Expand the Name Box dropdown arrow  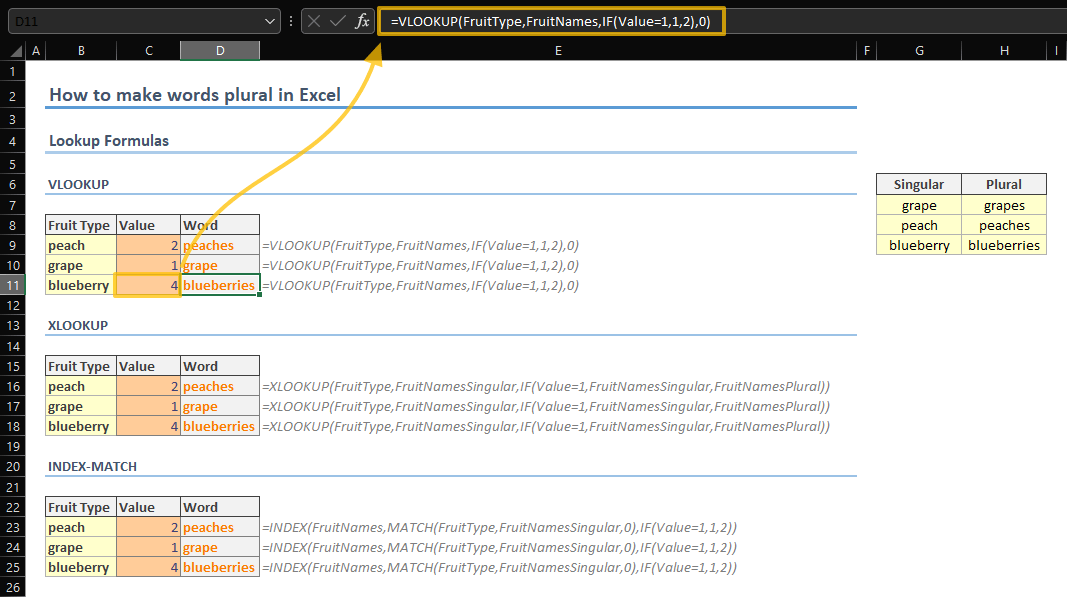(271, 21)
